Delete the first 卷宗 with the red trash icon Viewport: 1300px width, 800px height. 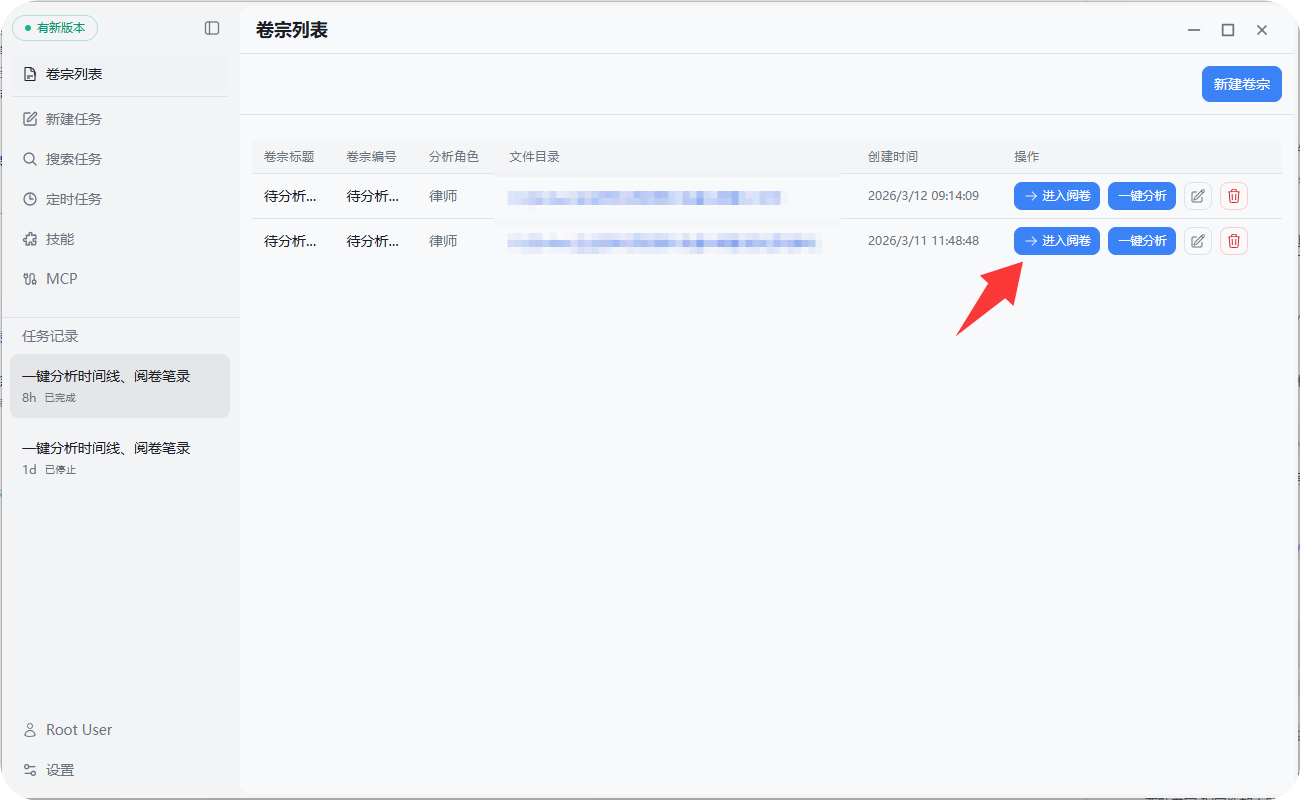coord(1233,196)
